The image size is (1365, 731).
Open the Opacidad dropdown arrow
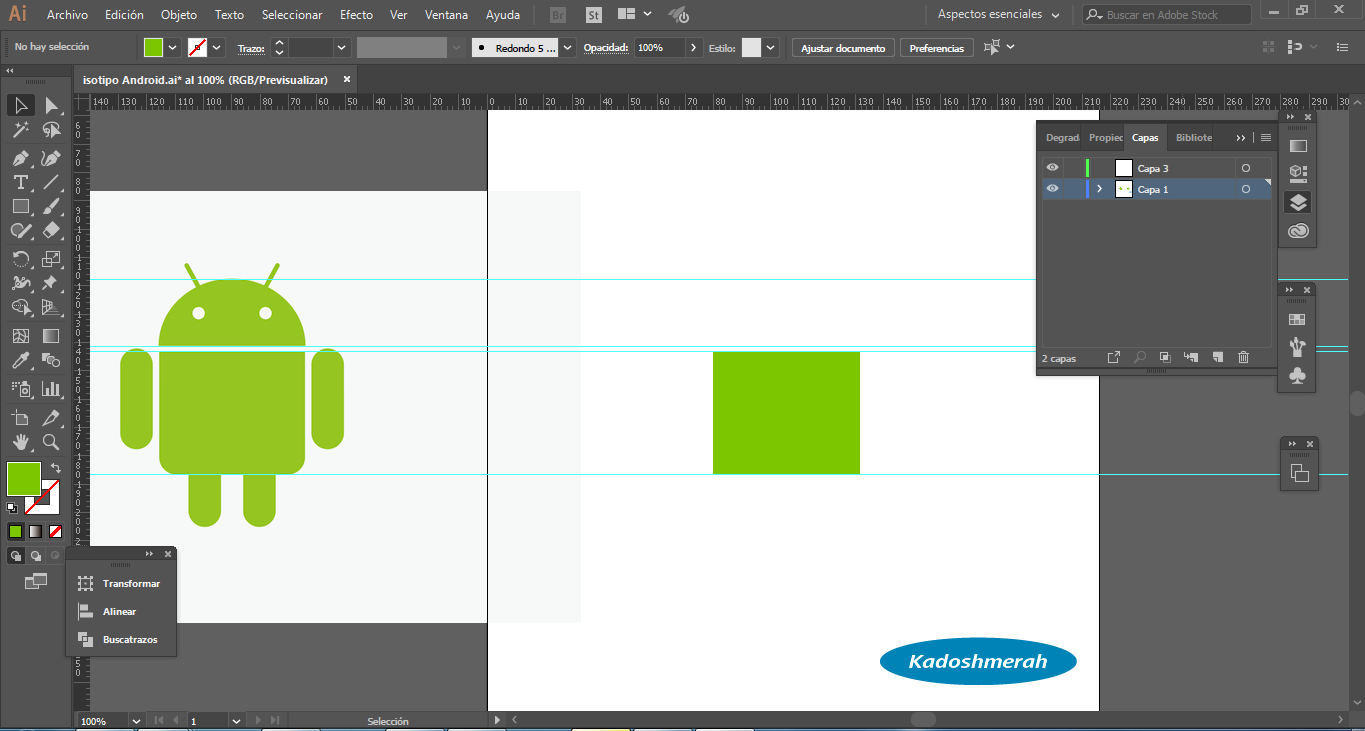(x=694, y=48)
